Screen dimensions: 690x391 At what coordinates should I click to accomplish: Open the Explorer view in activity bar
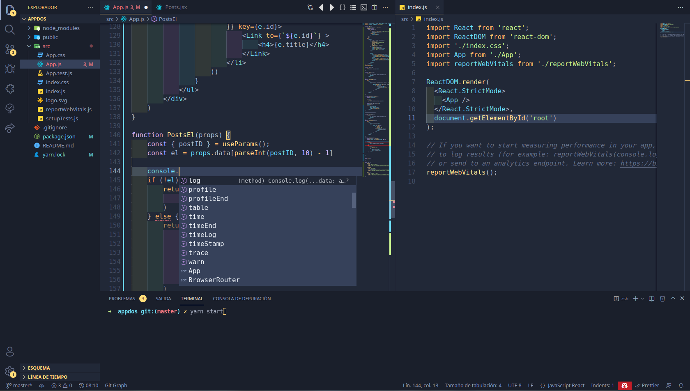(10, 10)
